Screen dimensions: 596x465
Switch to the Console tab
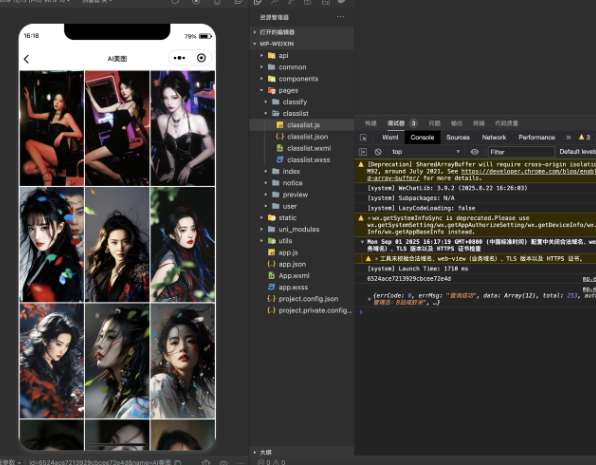tap(422, 137)
